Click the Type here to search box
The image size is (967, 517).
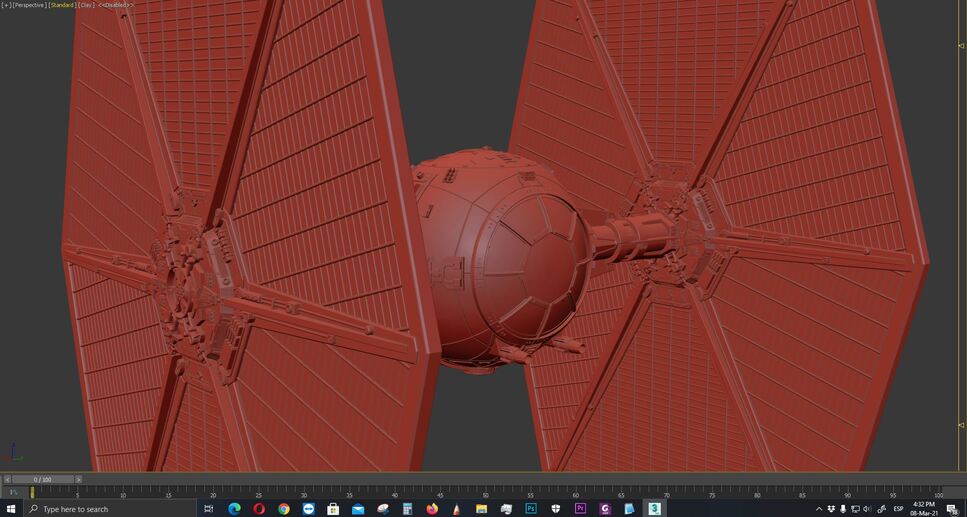(110, 509)
